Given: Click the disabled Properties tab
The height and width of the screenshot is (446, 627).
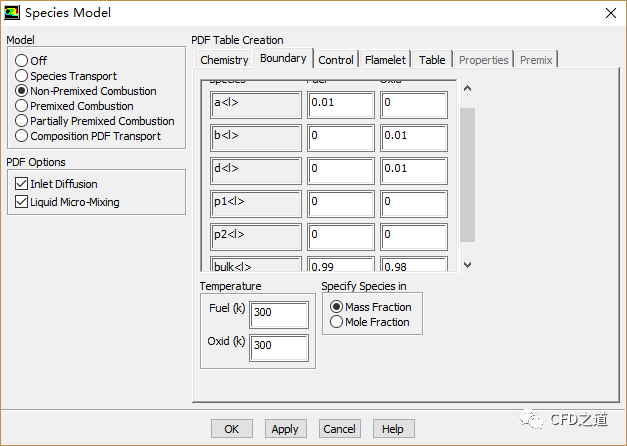Looking at the screenshot, I should click(x=483, y=60).
